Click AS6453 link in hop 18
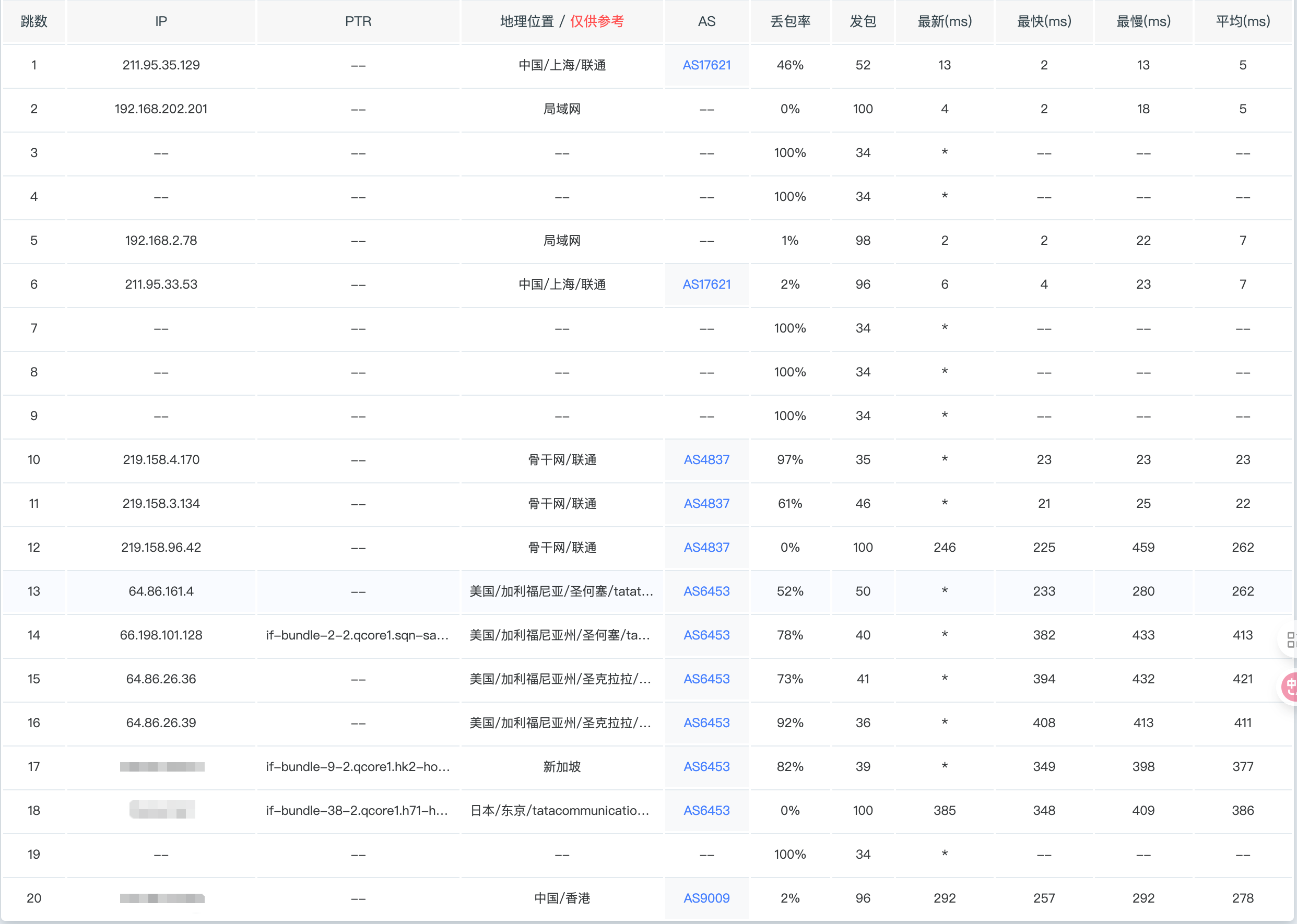 [x=706, y=810]
